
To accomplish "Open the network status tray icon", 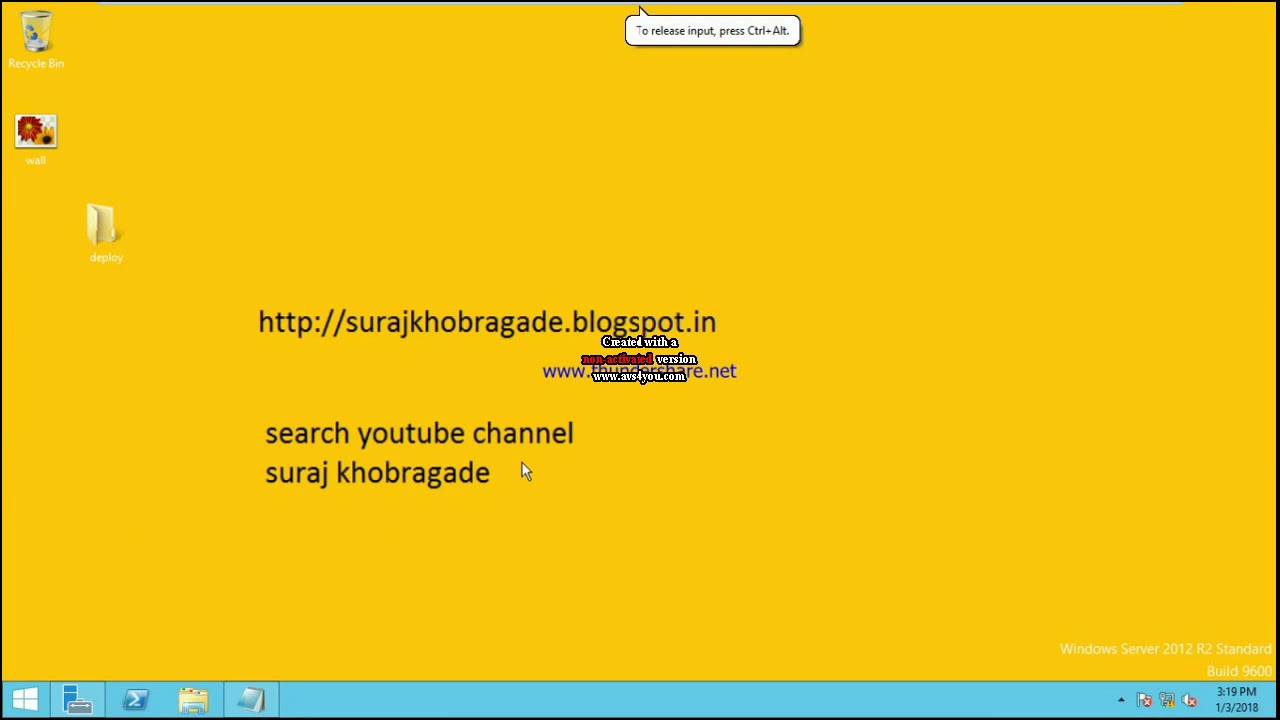I will click(x=1166, y=700).
